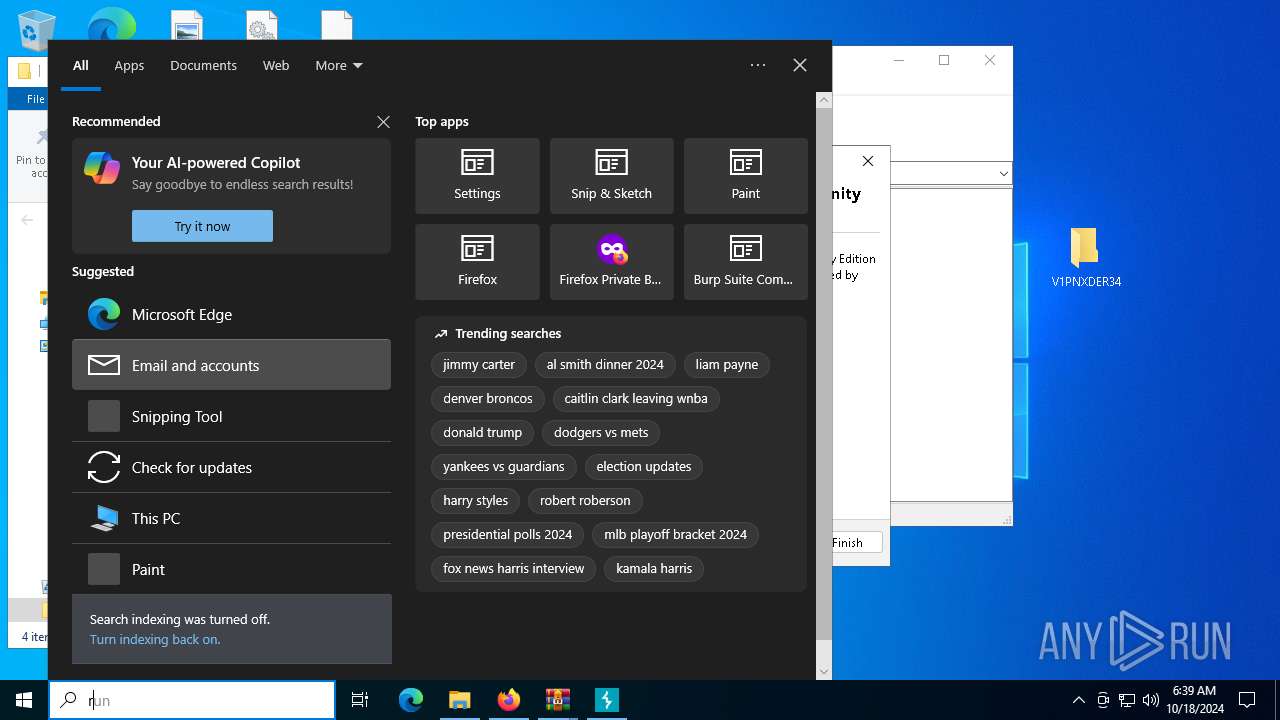This screenshot has height=720, width=1280.
Task: Open This PC from Suggested list
Action: [x=231, y=518]
